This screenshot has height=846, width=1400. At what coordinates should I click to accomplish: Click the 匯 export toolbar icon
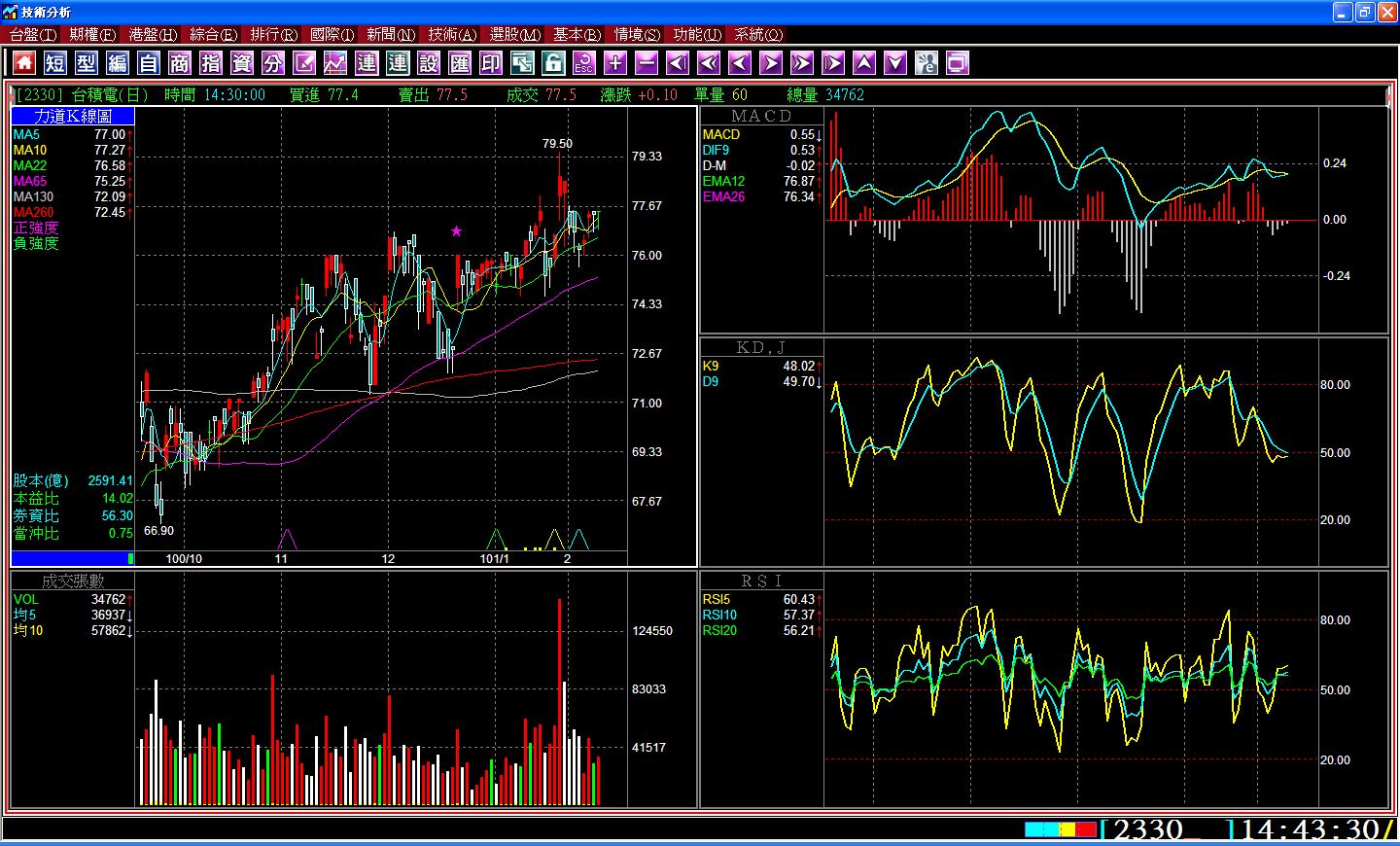pyautogui.click(x=460, y=63)
